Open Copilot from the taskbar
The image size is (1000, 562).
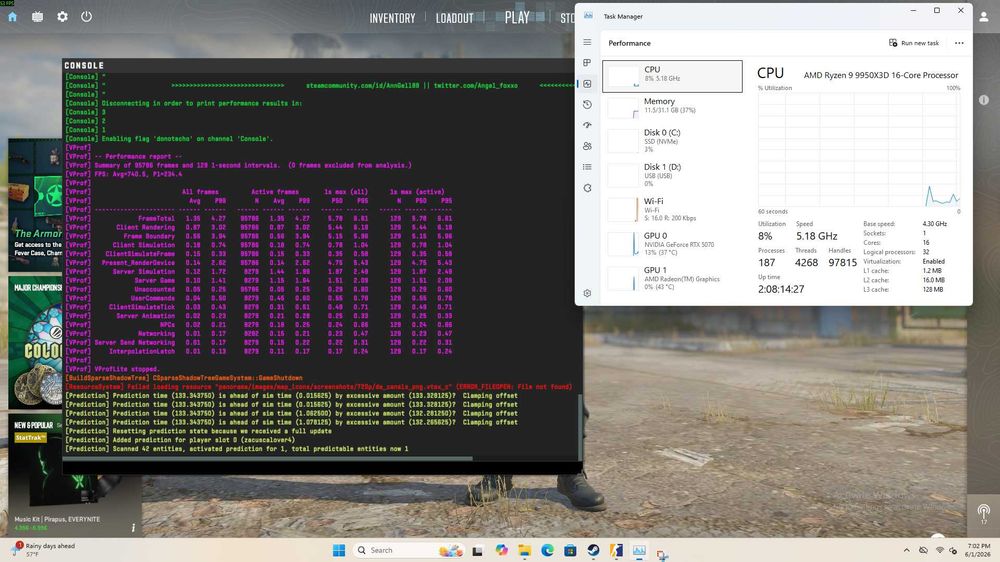tap(501, 551)
